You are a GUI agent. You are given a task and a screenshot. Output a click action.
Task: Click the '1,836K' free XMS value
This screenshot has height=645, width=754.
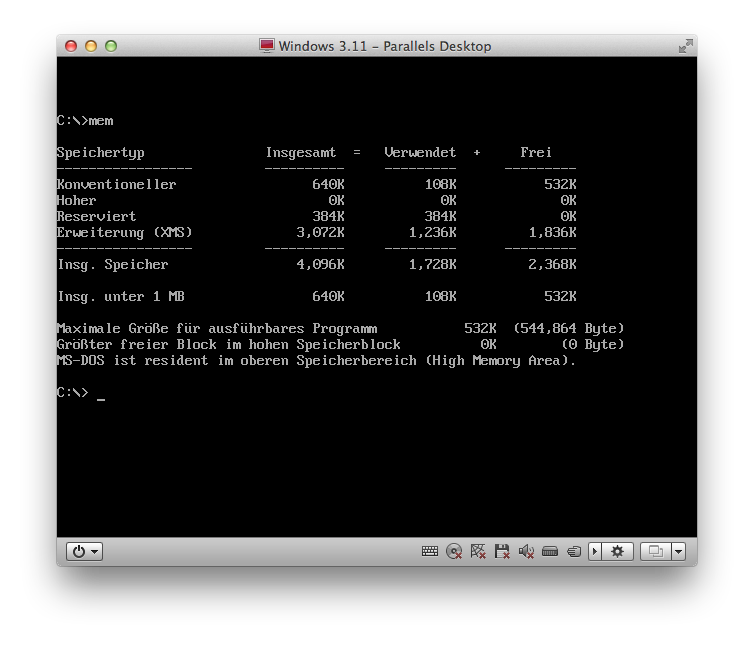[x=552, y=233]
